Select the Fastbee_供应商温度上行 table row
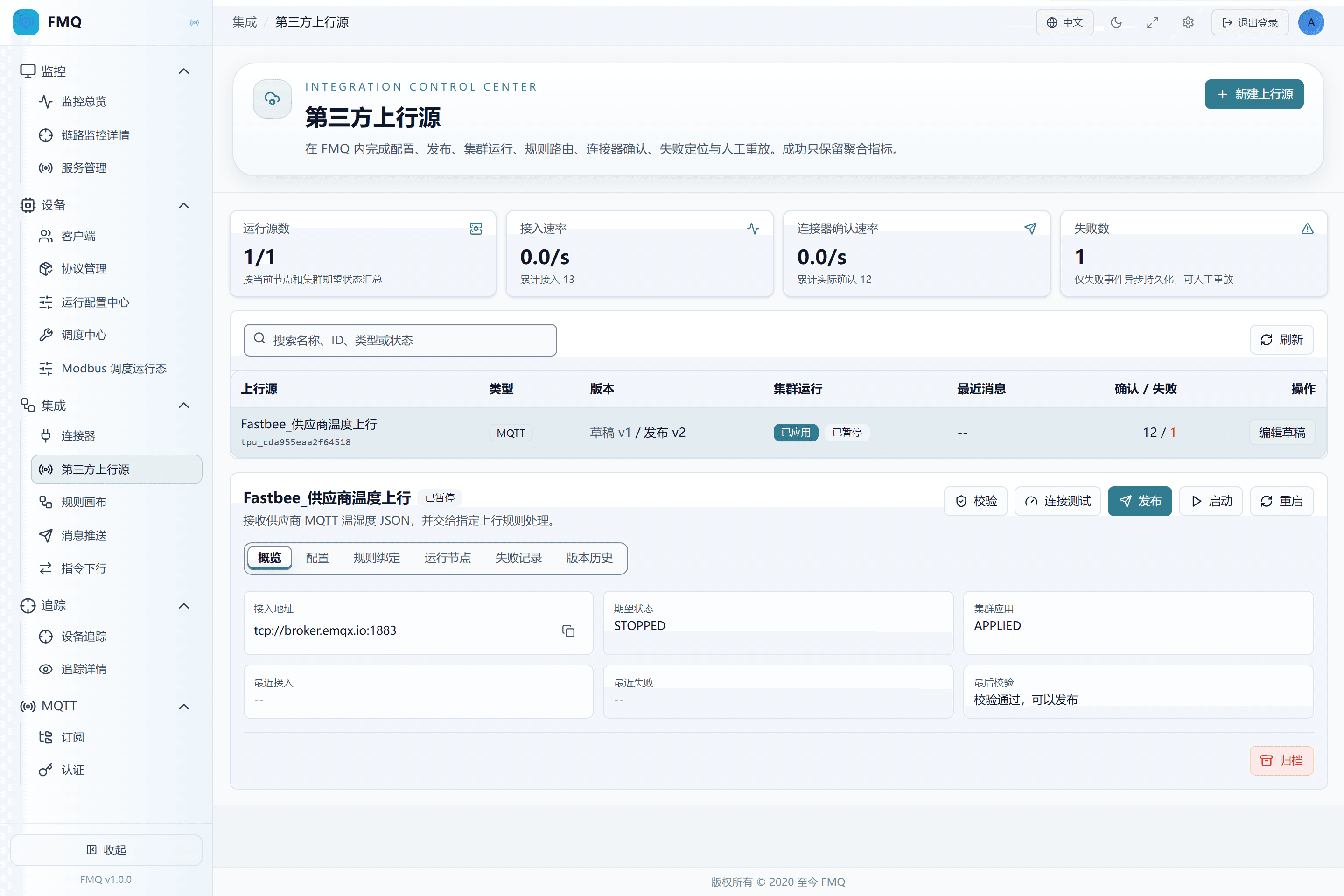 [x=778, y=433]
